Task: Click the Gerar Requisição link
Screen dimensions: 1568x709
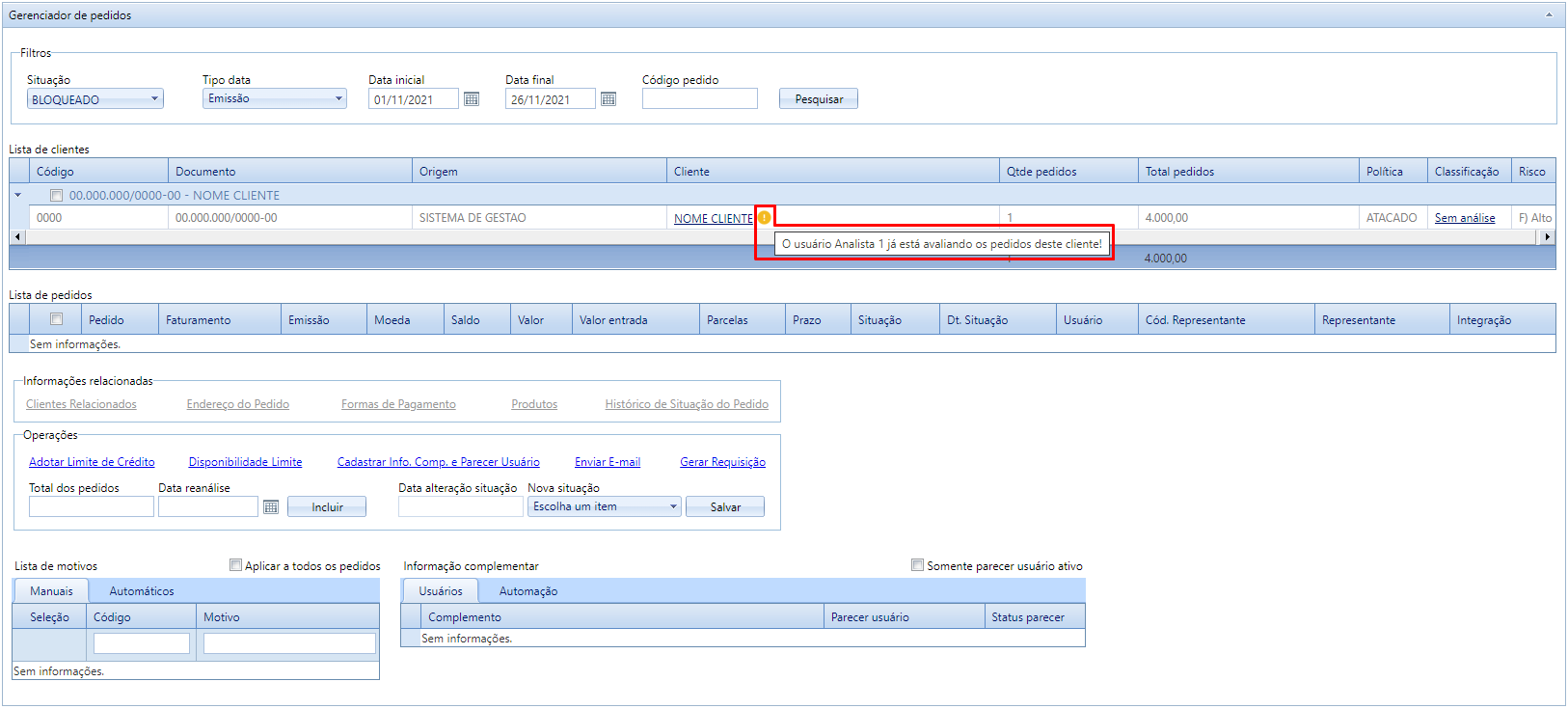Action: click(x=722, y=462)
